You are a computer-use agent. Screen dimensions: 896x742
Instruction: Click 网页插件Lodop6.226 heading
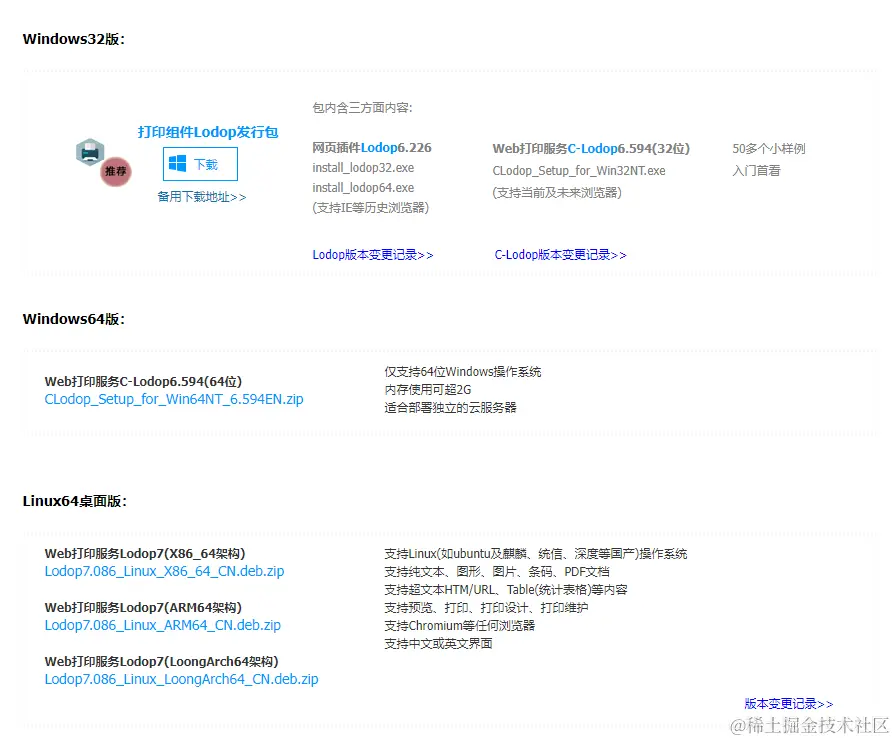(x=371, y=147)
